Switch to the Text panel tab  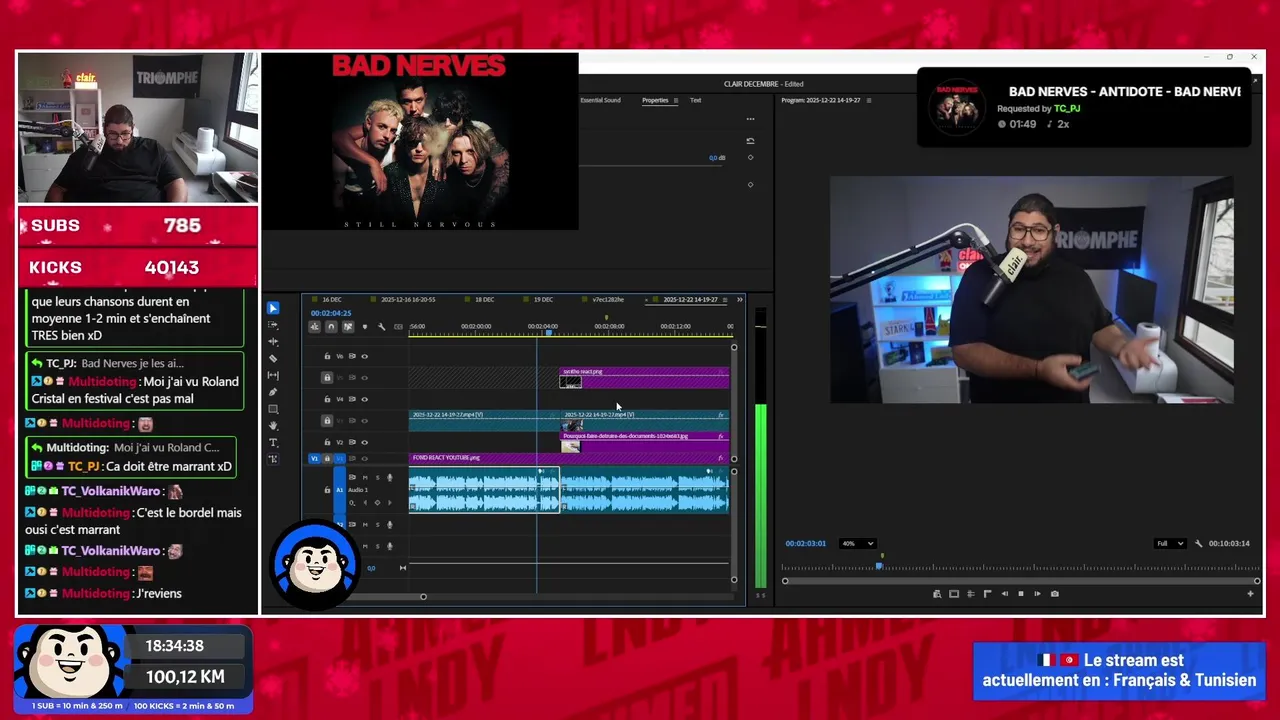pyautogui.click(x=695, y=100)
